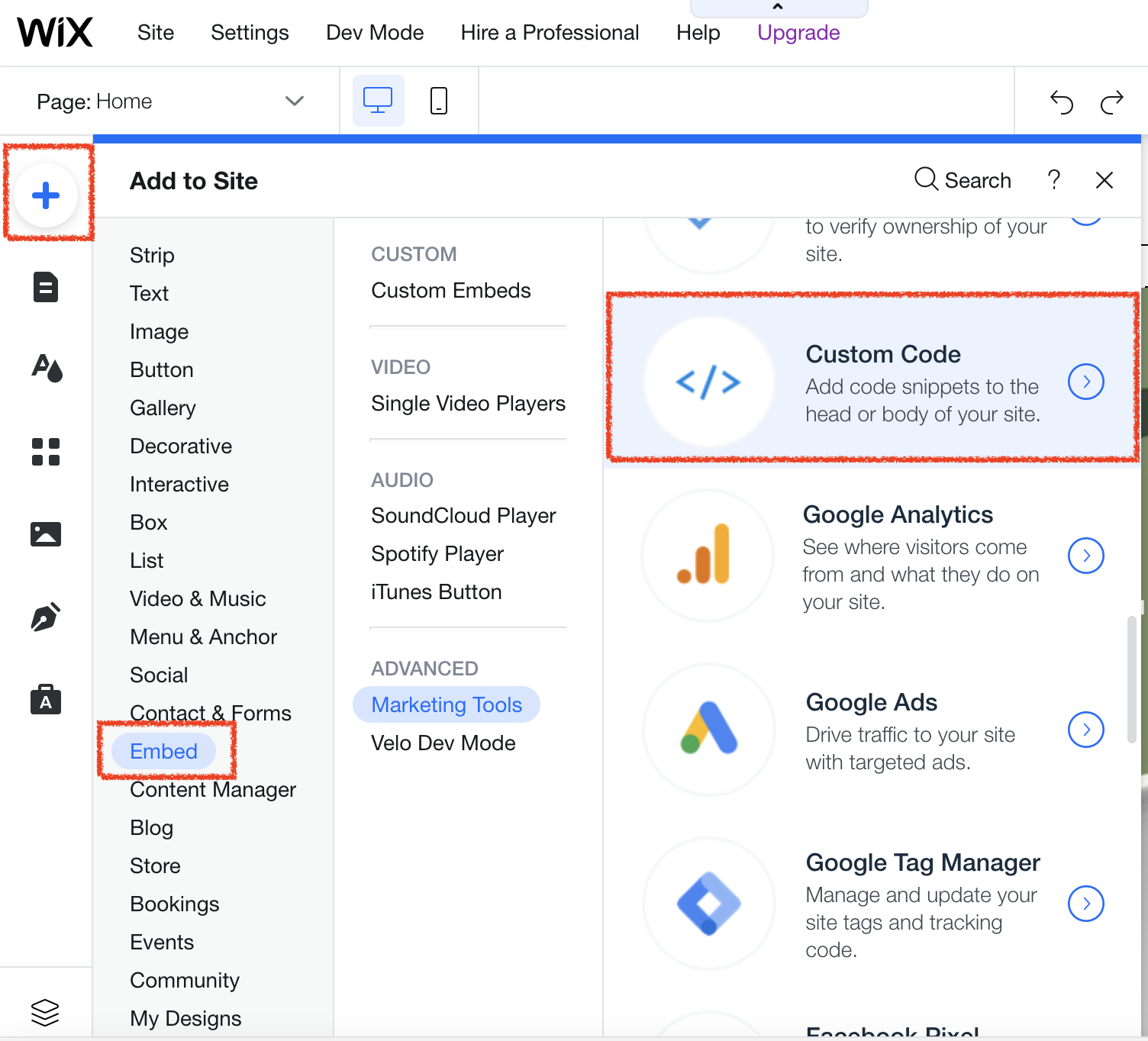Select Interactive category
This screenshot has width=1148, height=1041.
(x=179, y=484)
